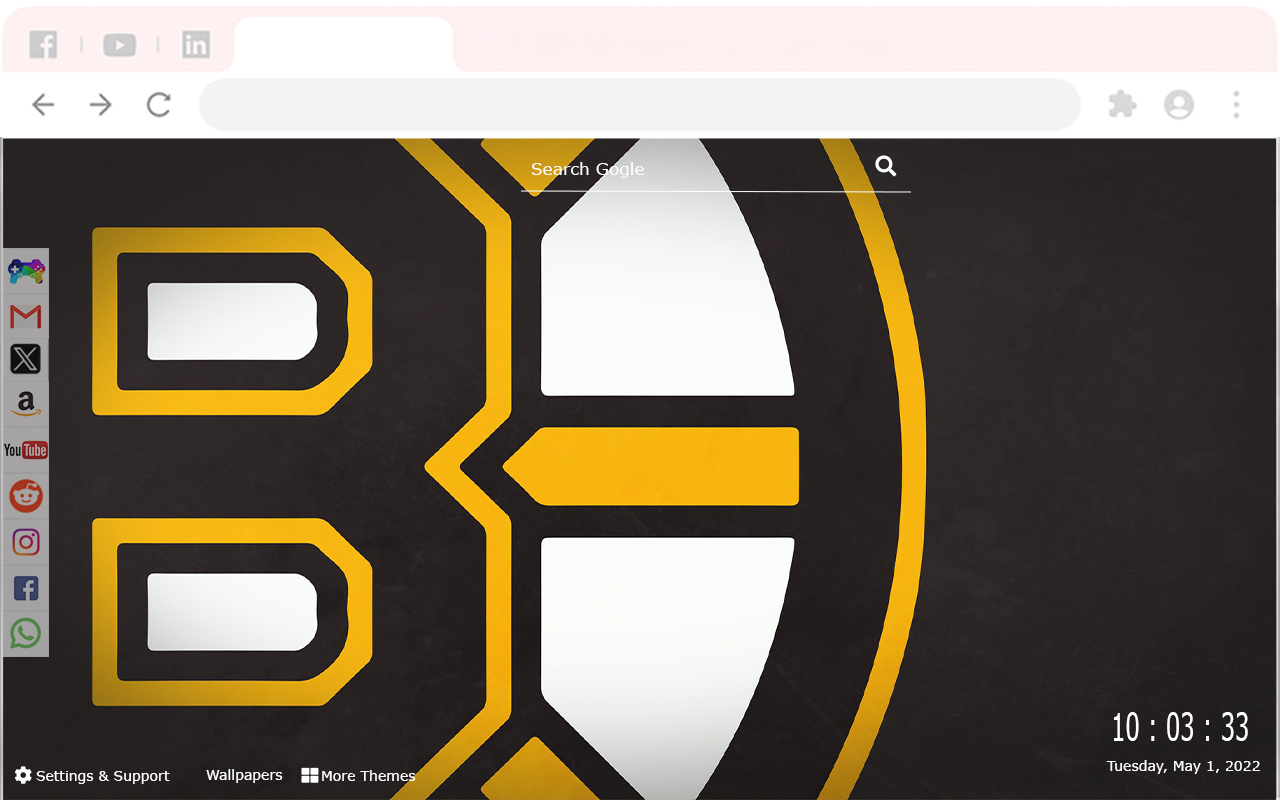Open Amazon from the sidebar

25,404
